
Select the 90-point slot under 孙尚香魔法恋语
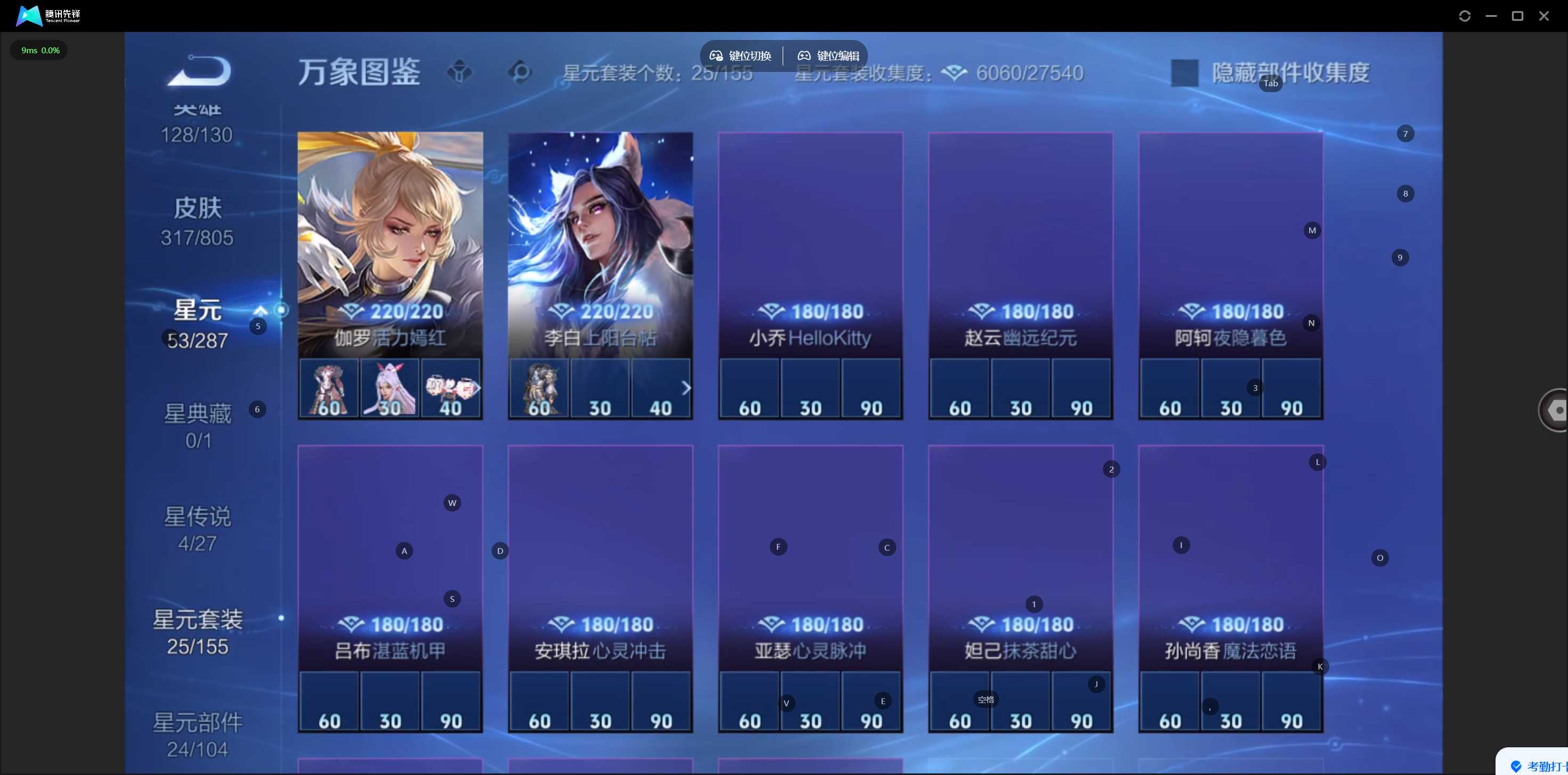pos(1291,701)
